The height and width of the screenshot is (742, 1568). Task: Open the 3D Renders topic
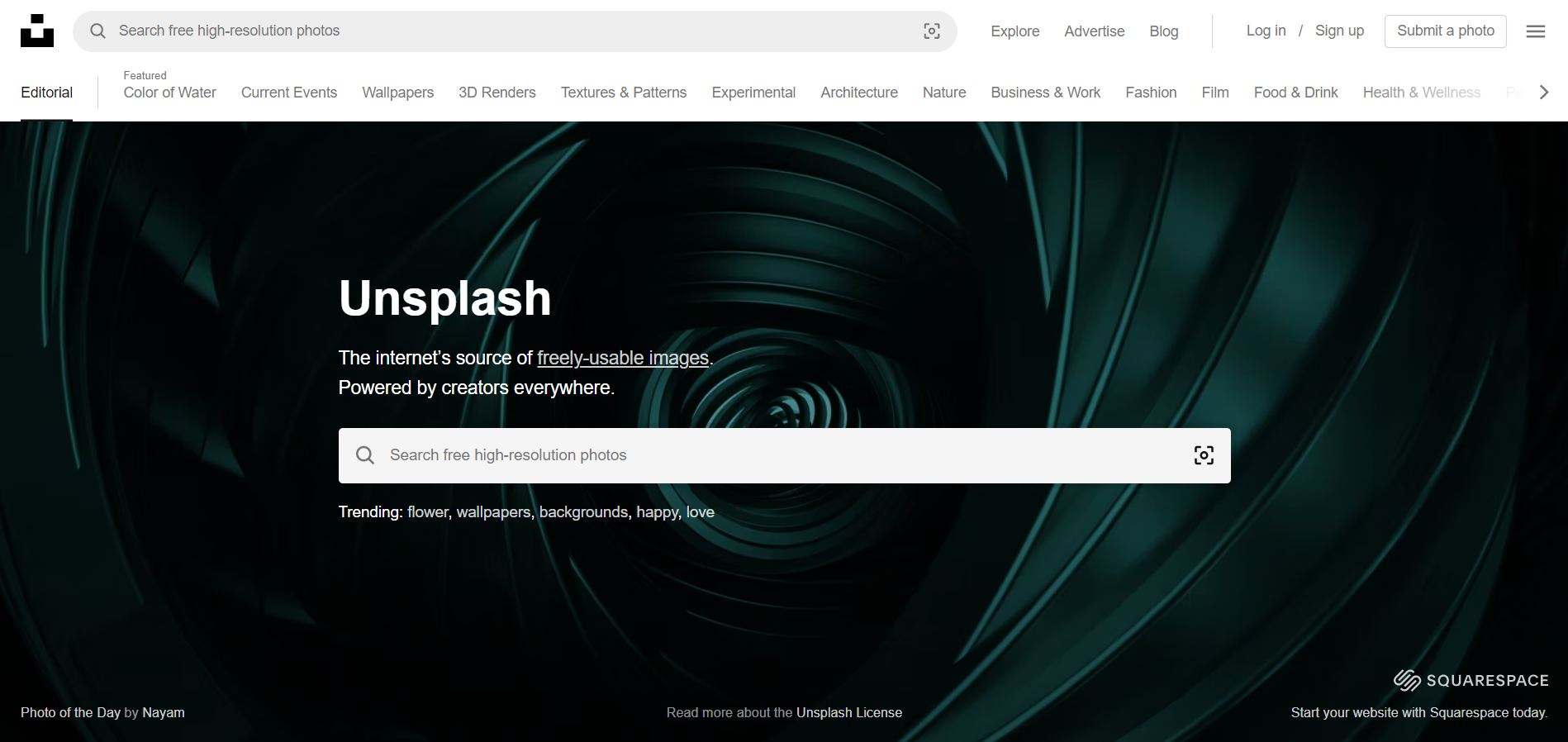pyautogui.click(x=497, y=93)
